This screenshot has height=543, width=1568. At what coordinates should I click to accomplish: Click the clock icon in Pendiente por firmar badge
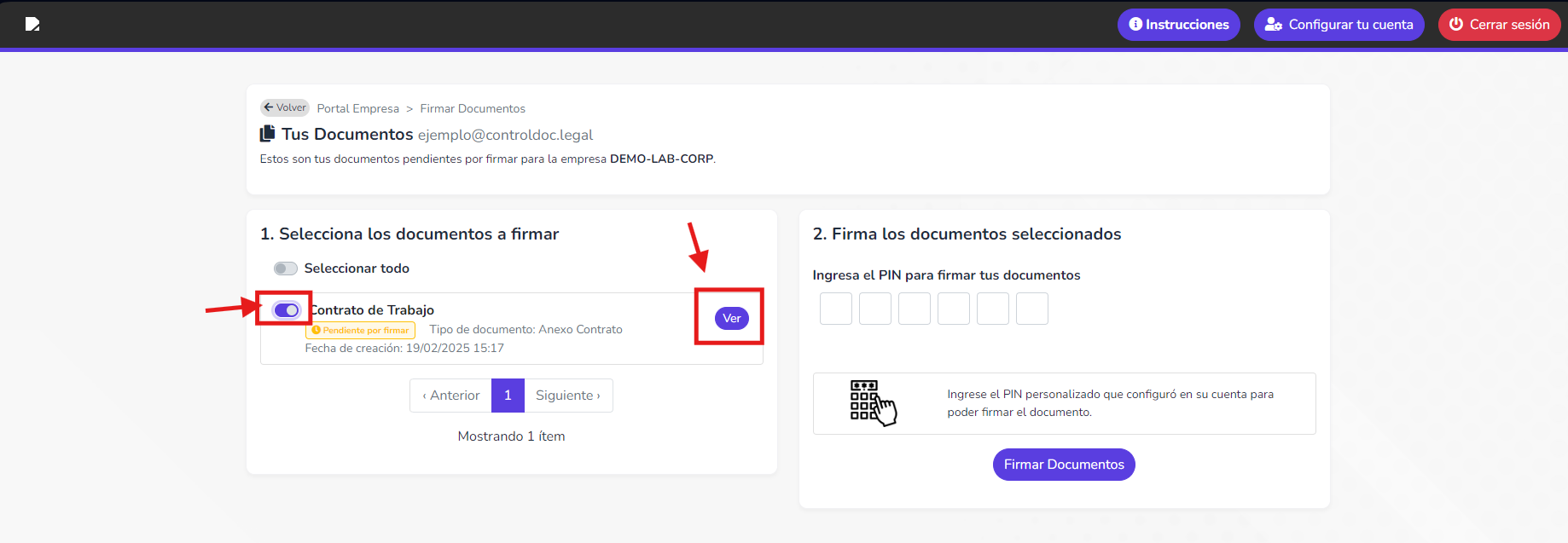click(x=316, y=330)
